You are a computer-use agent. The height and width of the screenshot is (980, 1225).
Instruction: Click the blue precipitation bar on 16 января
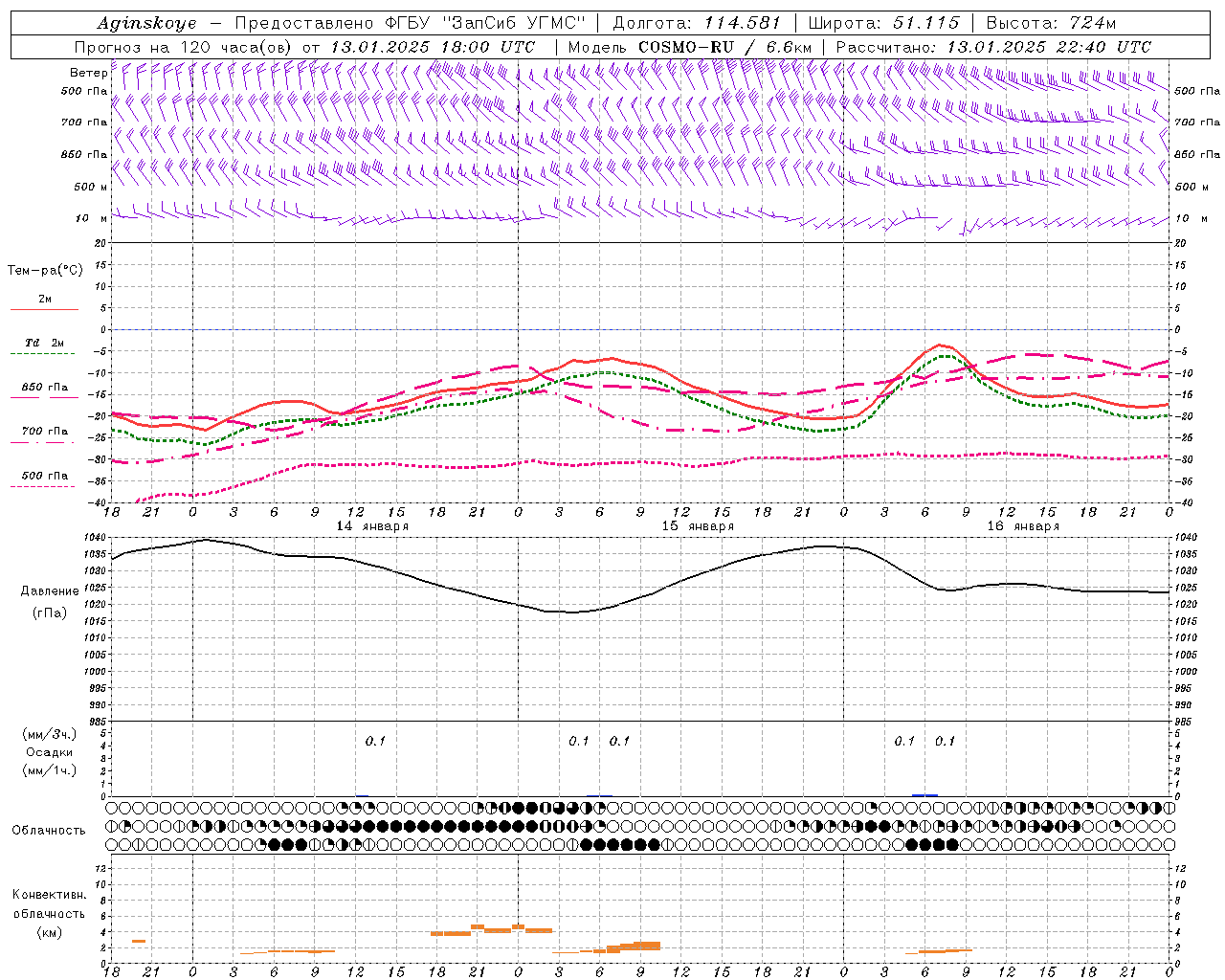(x=924, y=794)
